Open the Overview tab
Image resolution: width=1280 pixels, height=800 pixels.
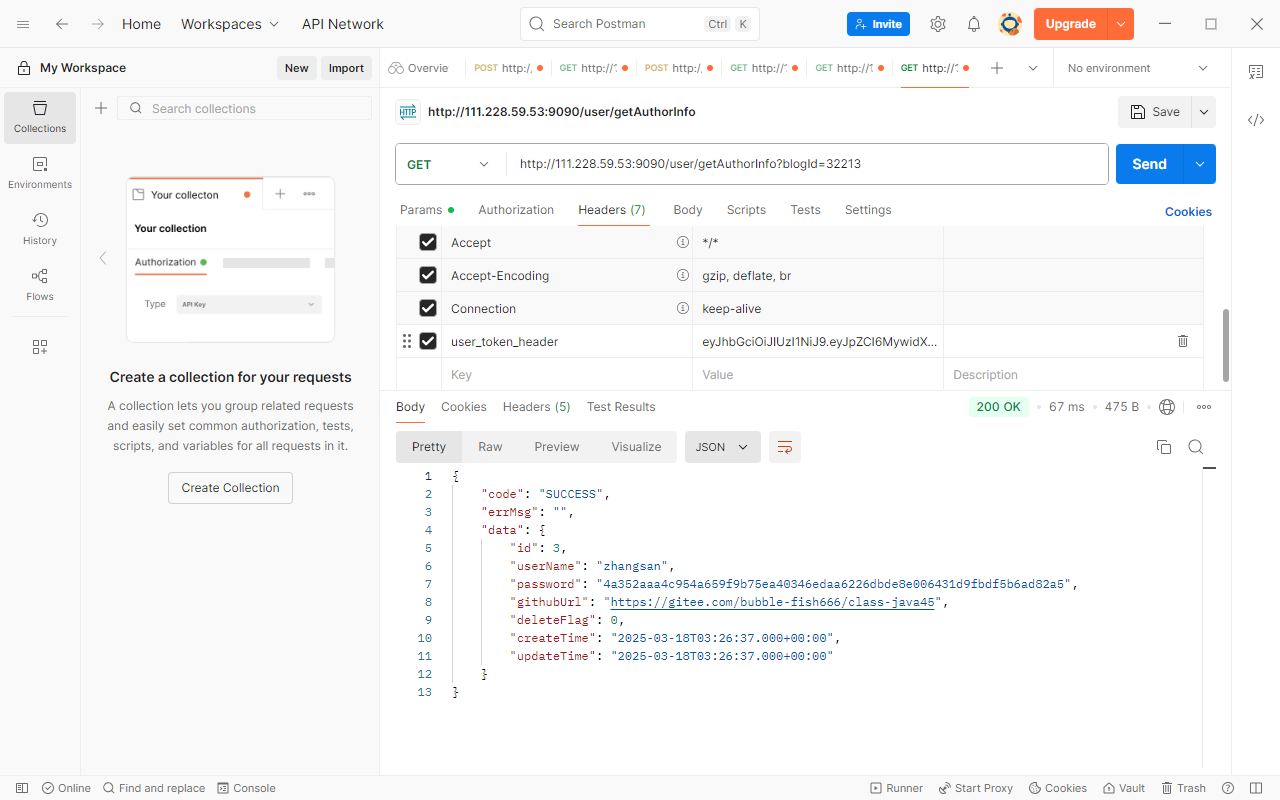click(419, 68)
